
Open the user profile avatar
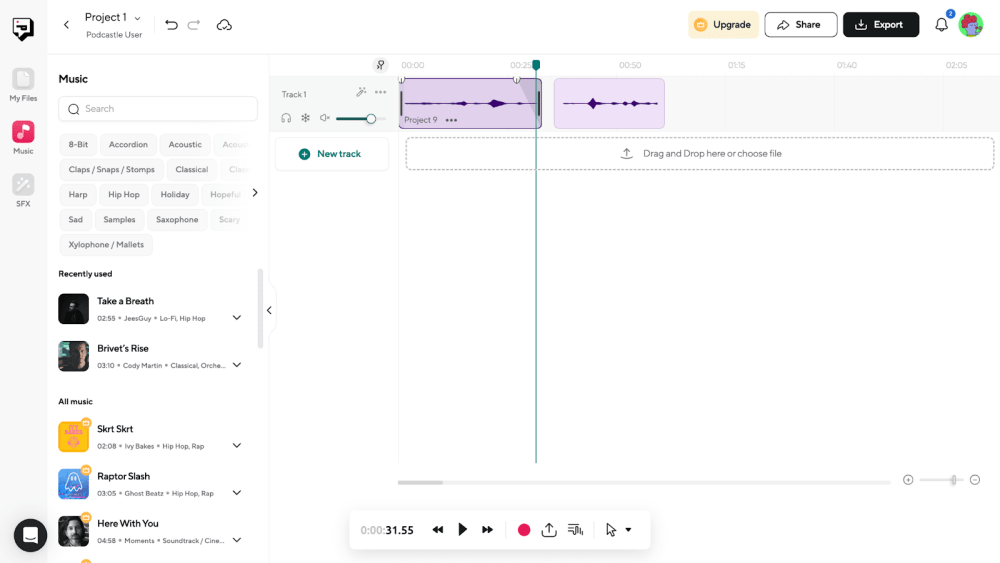click(971, 25)
